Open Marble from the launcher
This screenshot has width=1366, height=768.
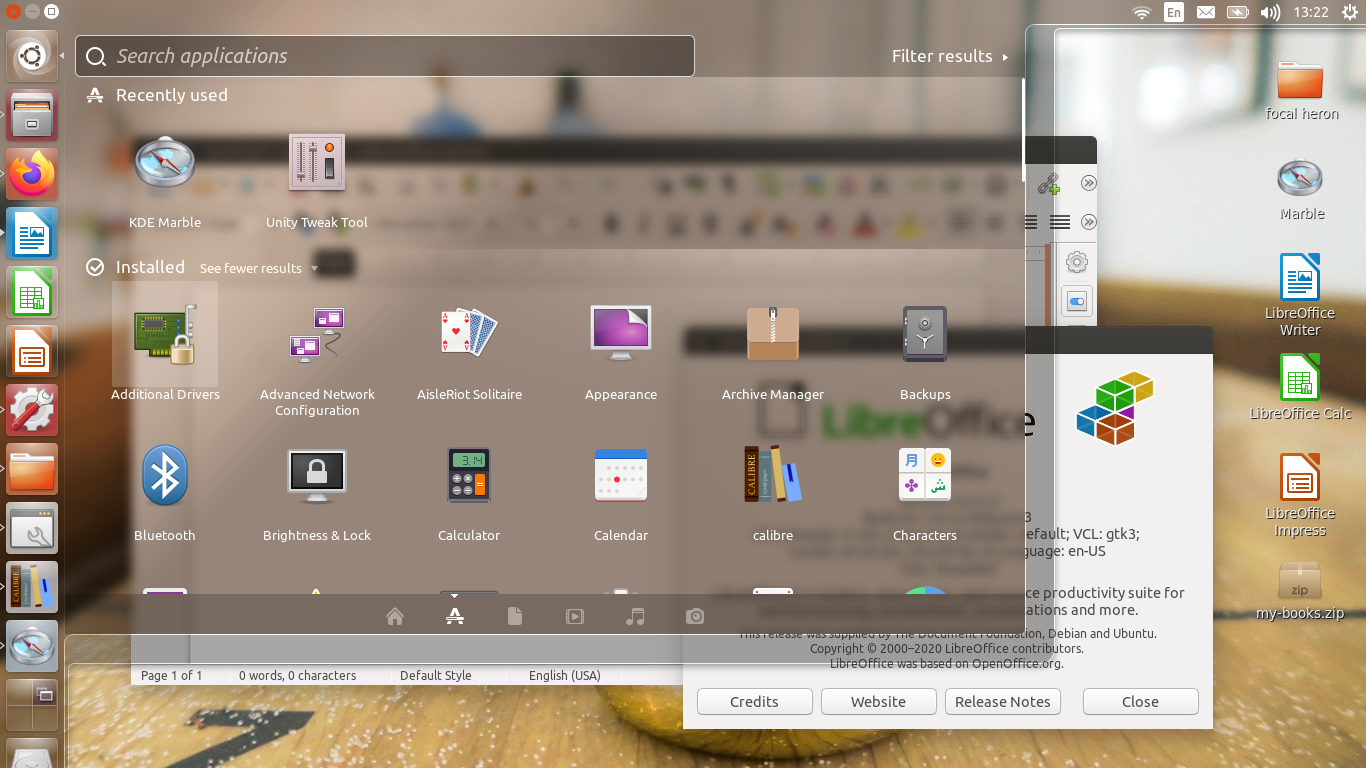pos(33,645)
